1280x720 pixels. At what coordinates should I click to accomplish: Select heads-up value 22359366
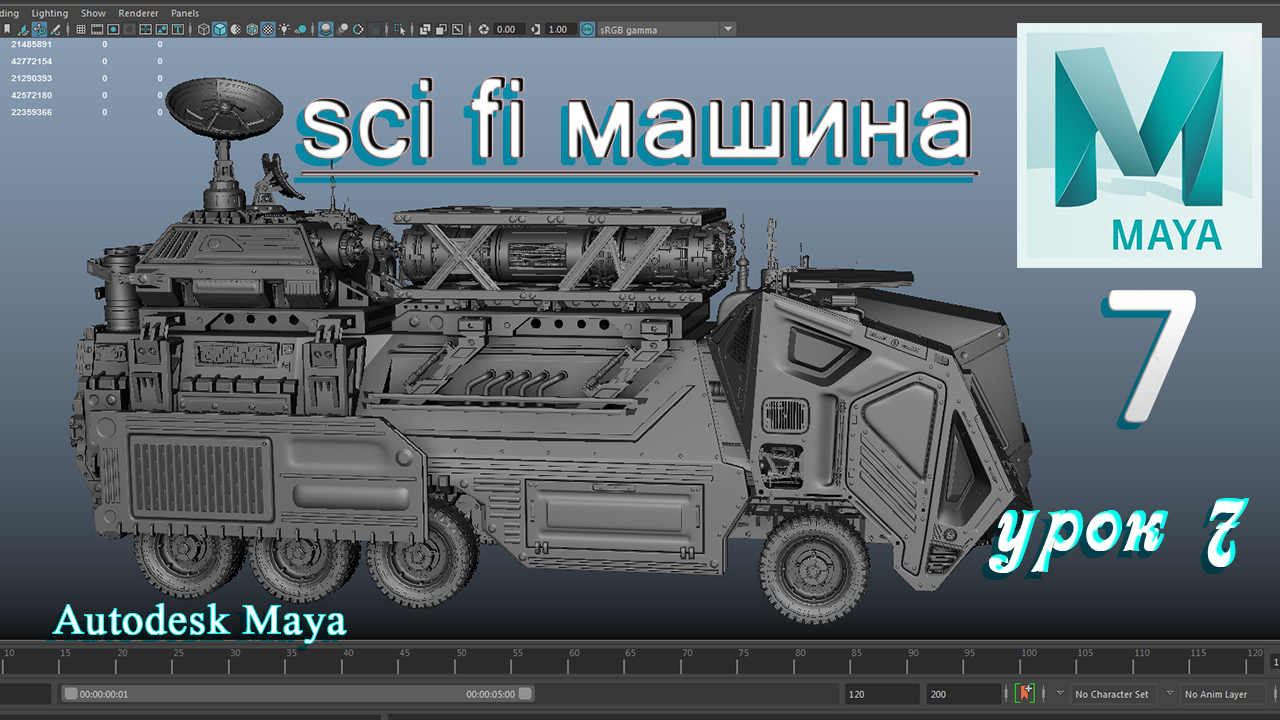click(31, 112)
